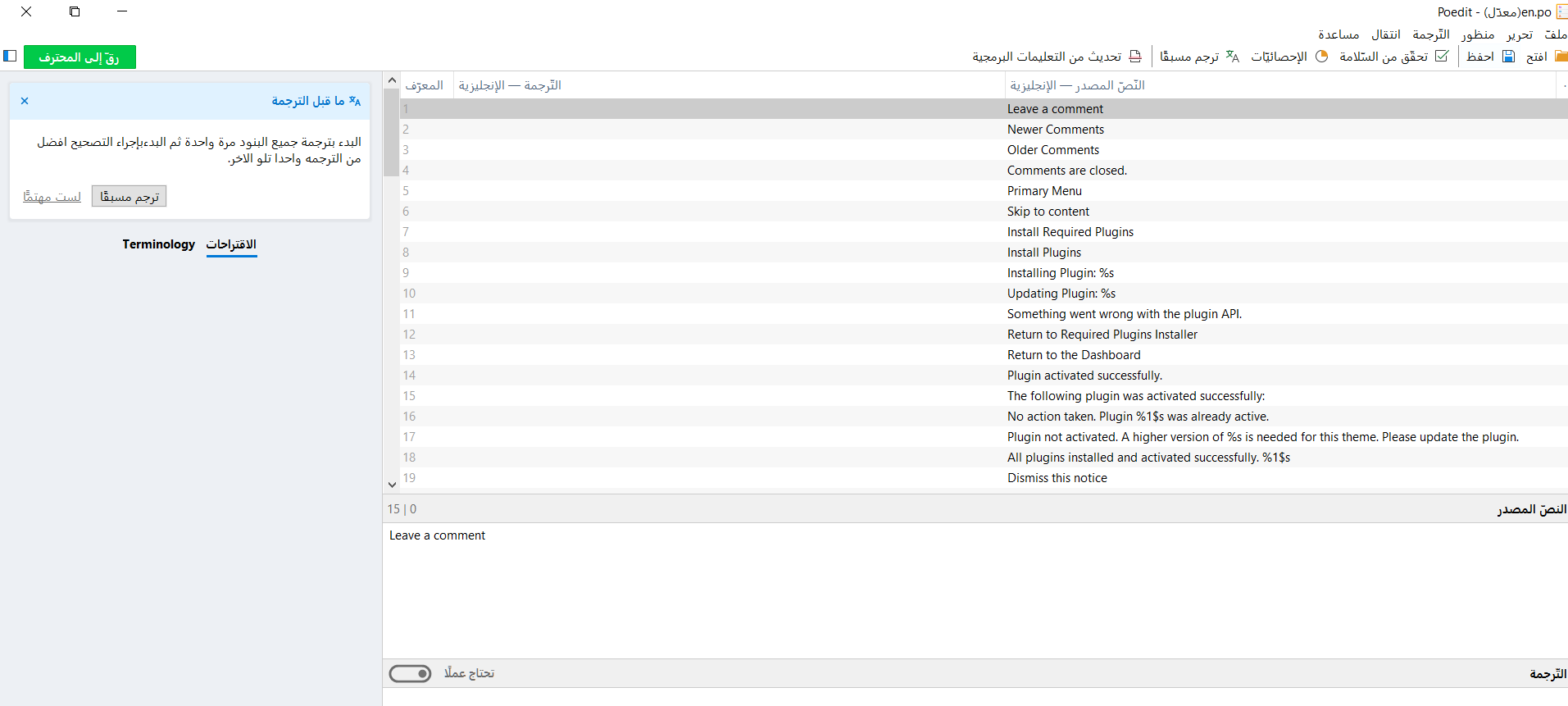1568x706 pixels.
Task: Click the ترجم مسبقًا pre-translate toolbar item
Action: (x=1200, y=57)
